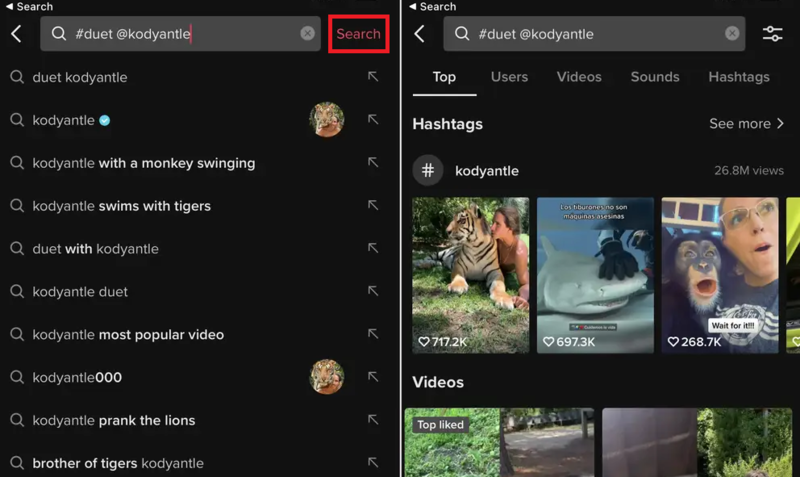Tap right status bar 'Search' return link
This screenshot has width=800, height=477.
(x=432, y=7)
